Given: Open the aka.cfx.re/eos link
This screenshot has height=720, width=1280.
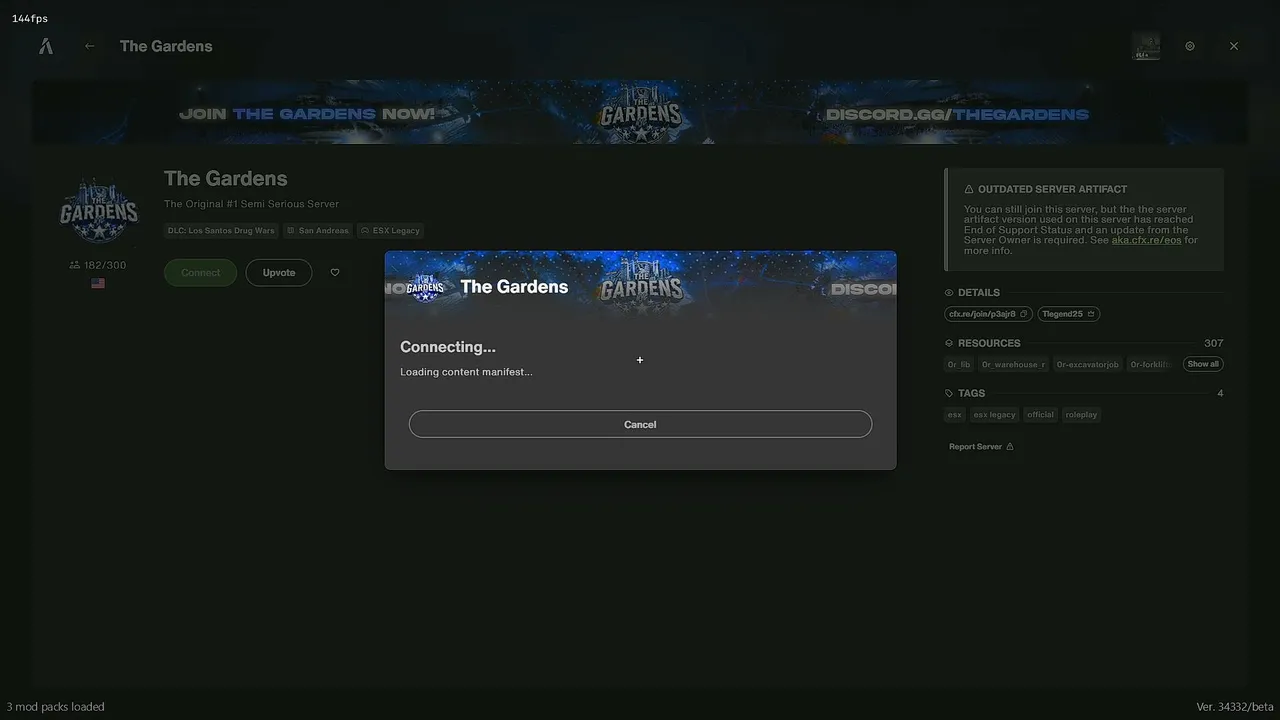Looking at the screenshot, I should click(x=1146, y=240).
